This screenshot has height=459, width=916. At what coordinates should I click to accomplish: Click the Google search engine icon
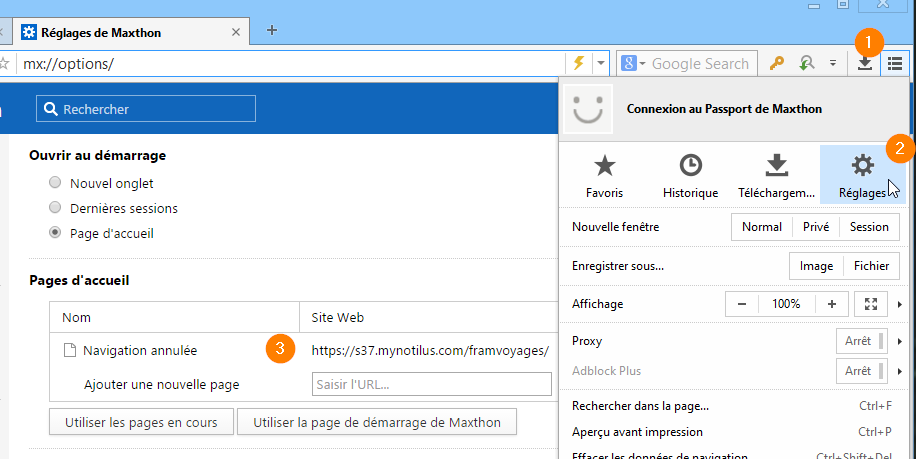click(629, 63)
